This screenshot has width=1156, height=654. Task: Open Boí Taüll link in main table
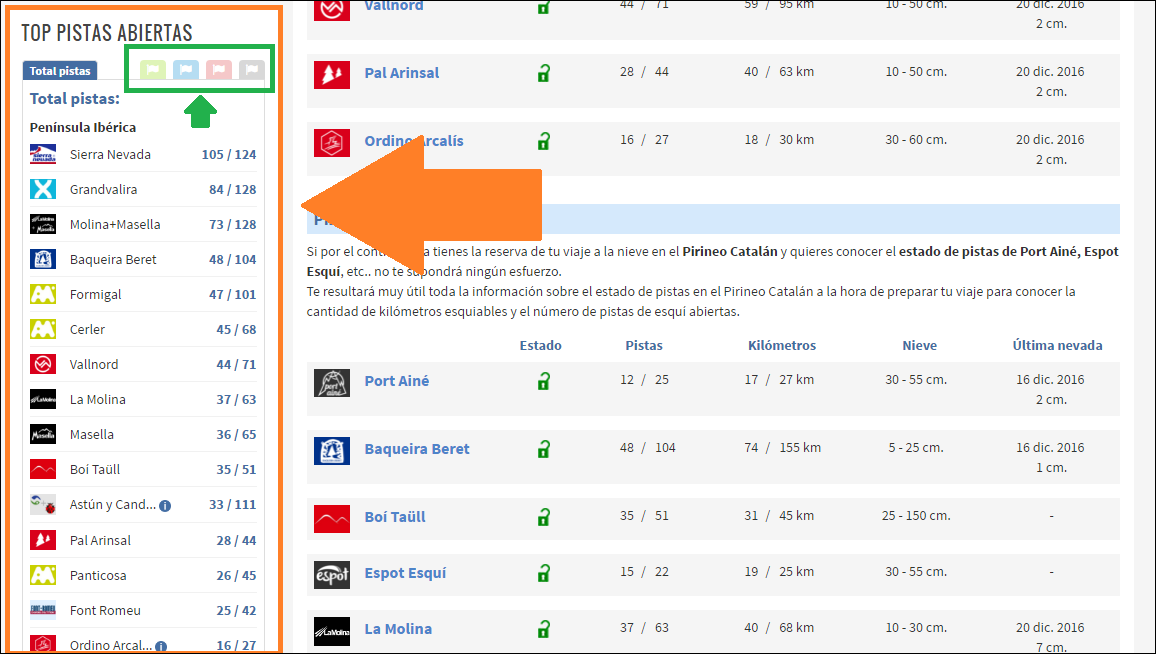click(395, 517)
